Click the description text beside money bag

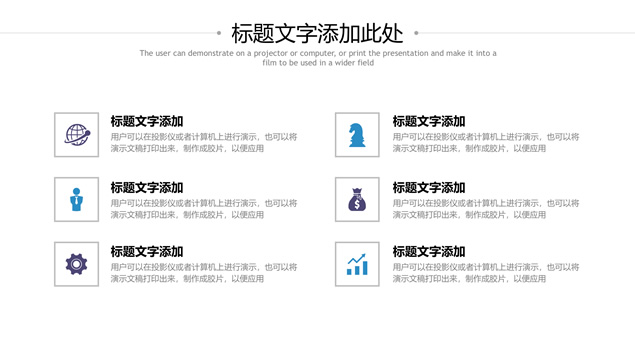click(486, 209)
